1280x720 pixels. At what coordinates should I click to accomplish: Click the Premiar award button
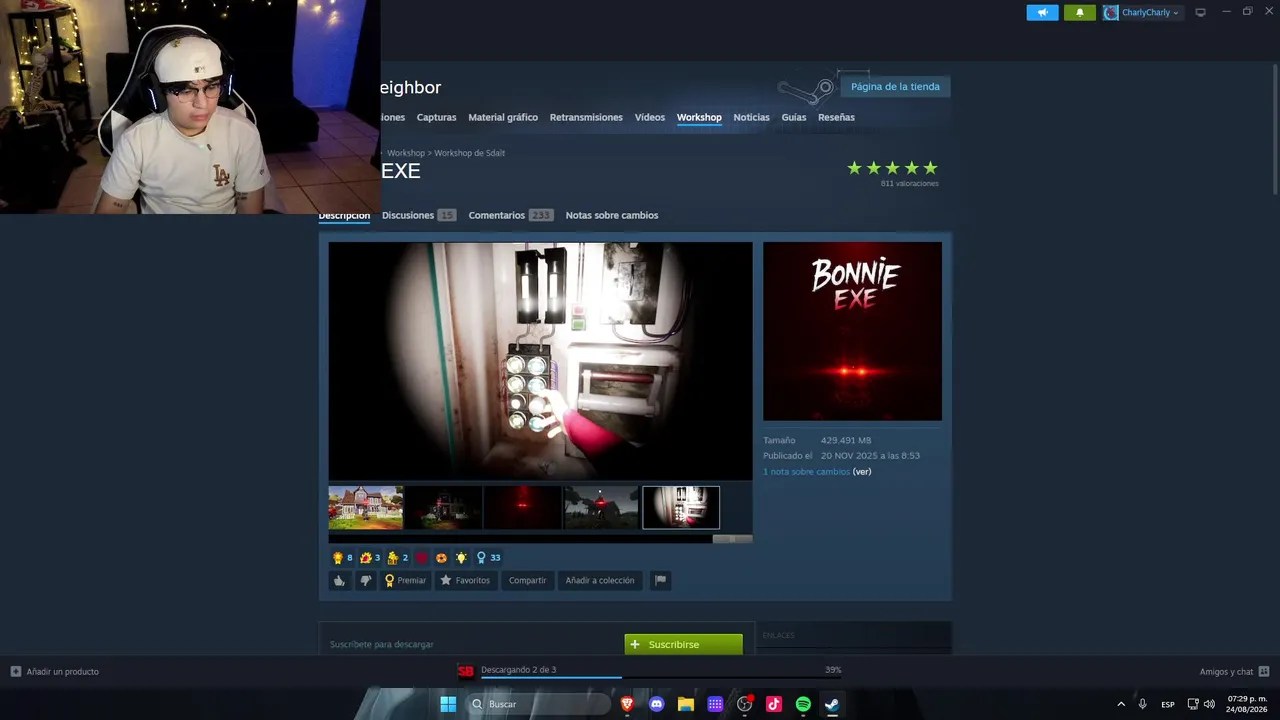tap(405, 580)
